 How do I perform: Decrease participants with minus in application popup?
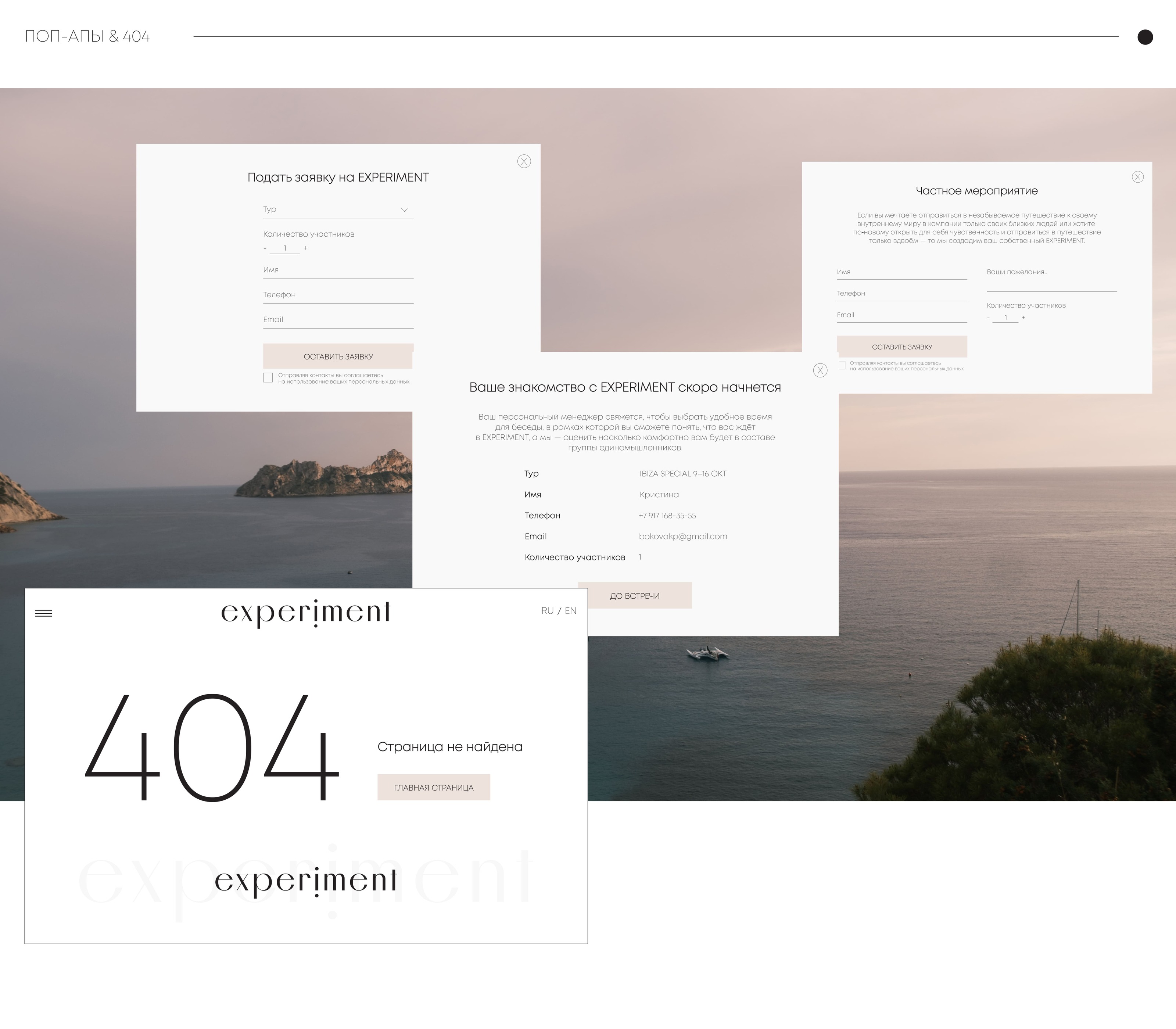[265, 248]
